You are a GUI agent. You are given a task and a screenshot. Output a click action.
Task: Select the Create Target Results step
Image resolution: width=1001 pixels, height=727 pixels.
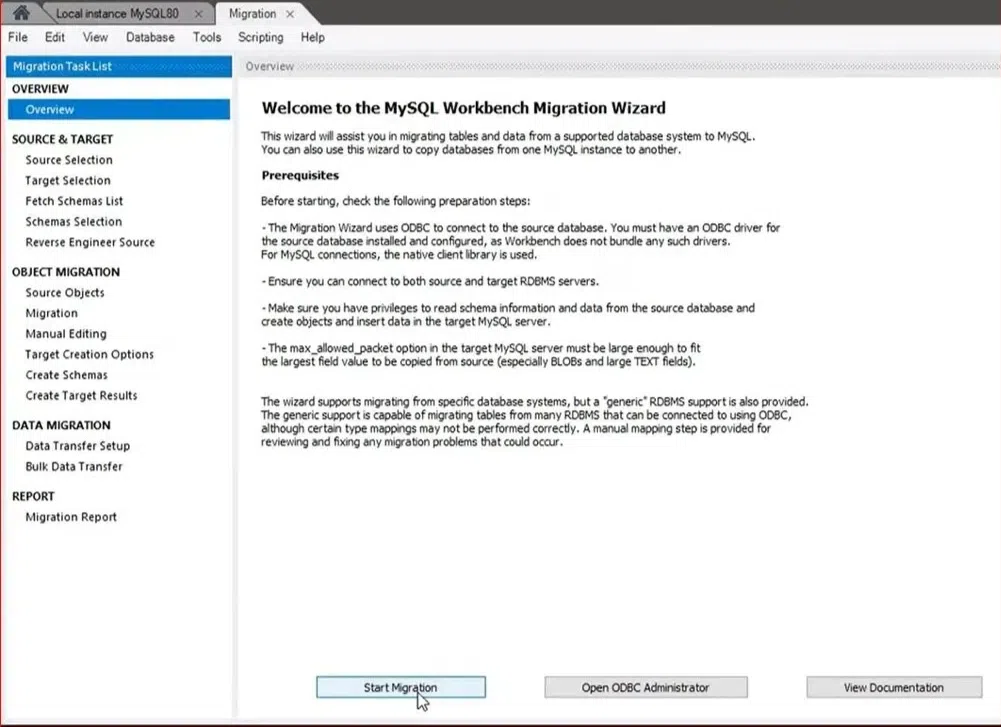(81, 395)
